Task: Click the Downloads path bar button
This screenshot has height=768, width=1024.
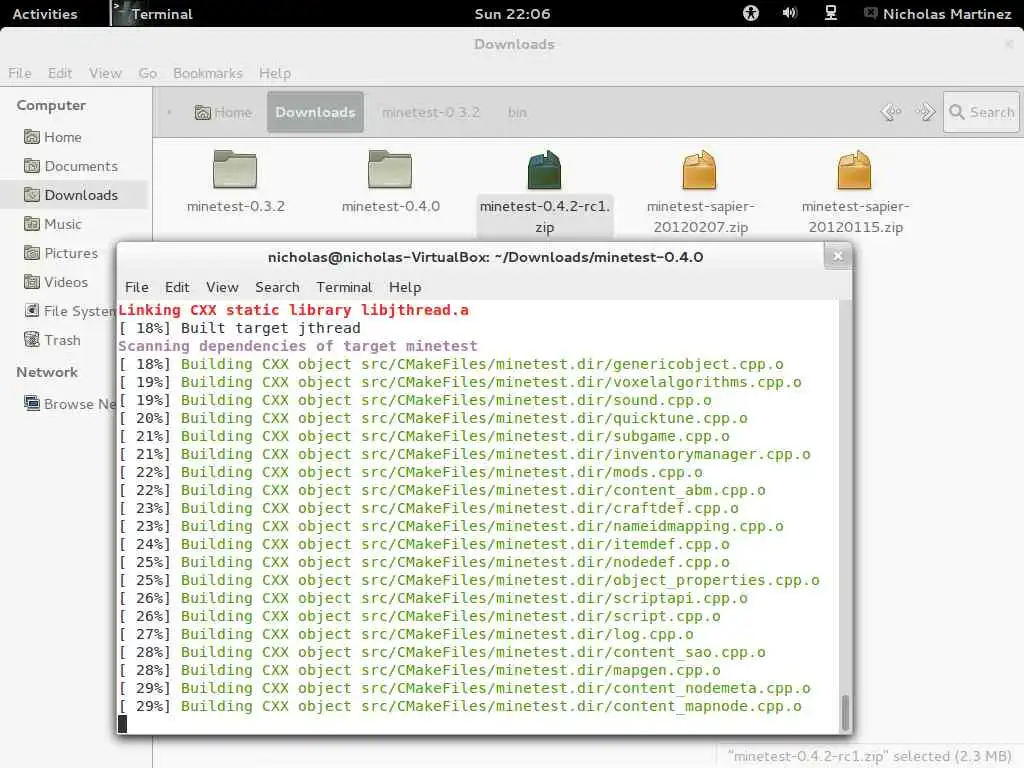Action: [315, 112]
